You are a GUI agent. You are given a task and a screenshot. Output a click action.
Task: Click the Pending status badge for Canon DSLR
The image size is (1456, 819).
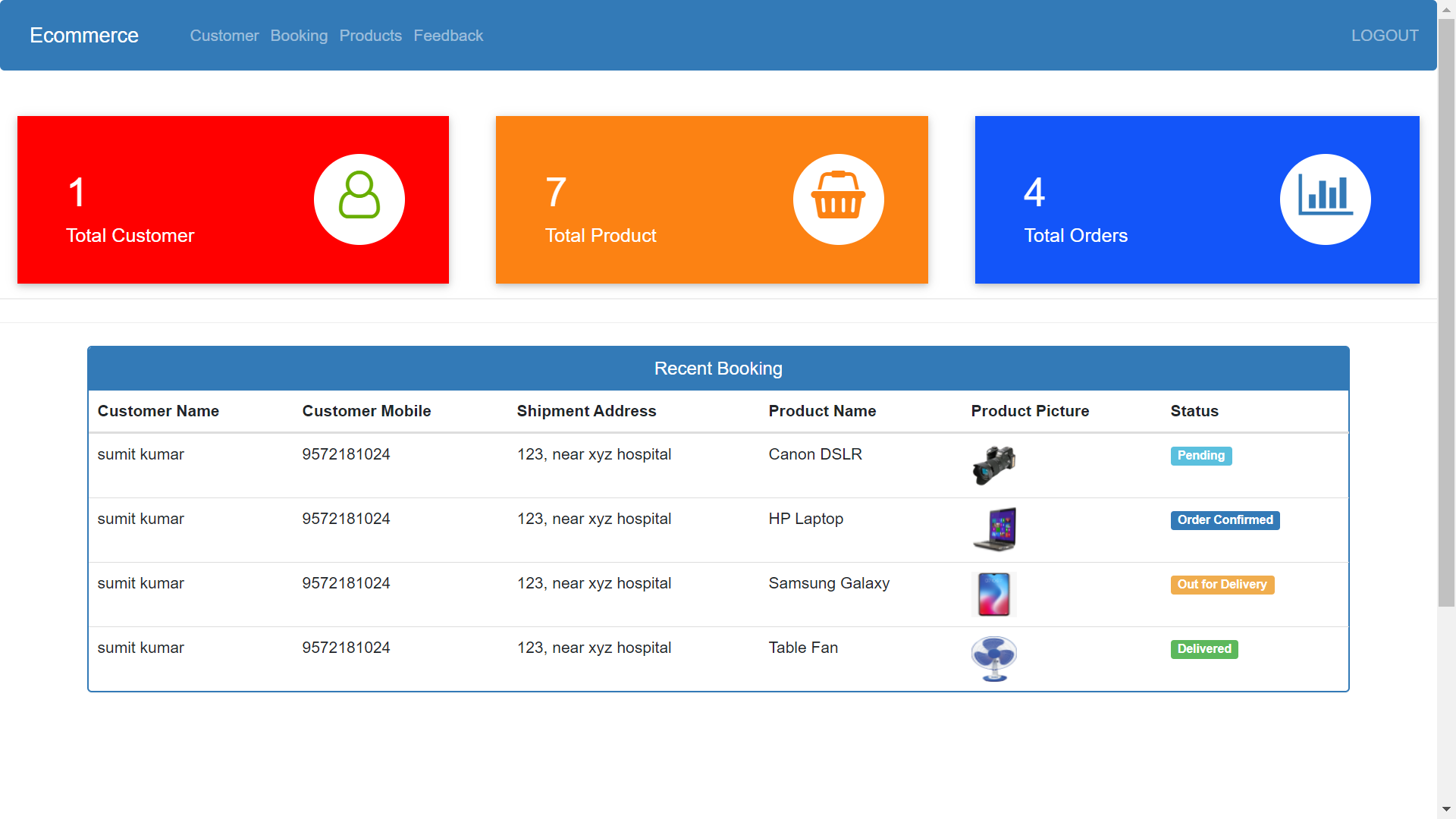point(1201,455)
